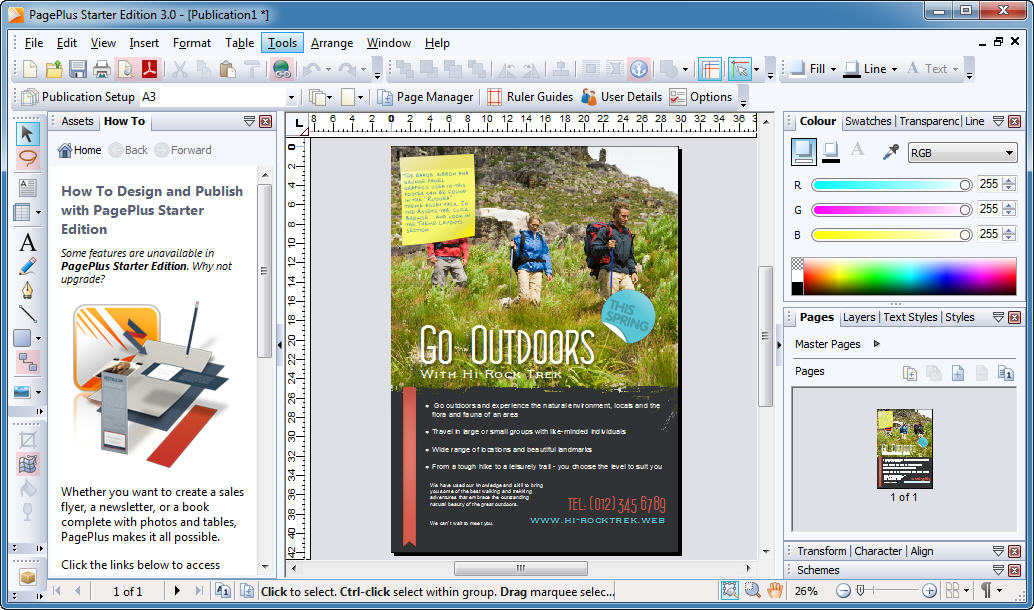Open the Colour panel options triangle menu
This screenshot has width=1034, height=610.
pos(998,121)
